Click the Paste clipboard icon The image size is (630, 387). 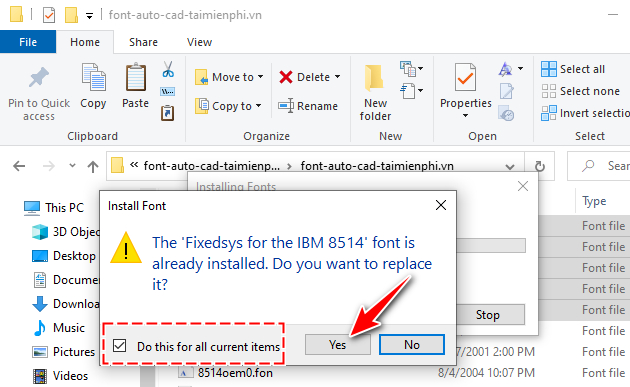136,77
